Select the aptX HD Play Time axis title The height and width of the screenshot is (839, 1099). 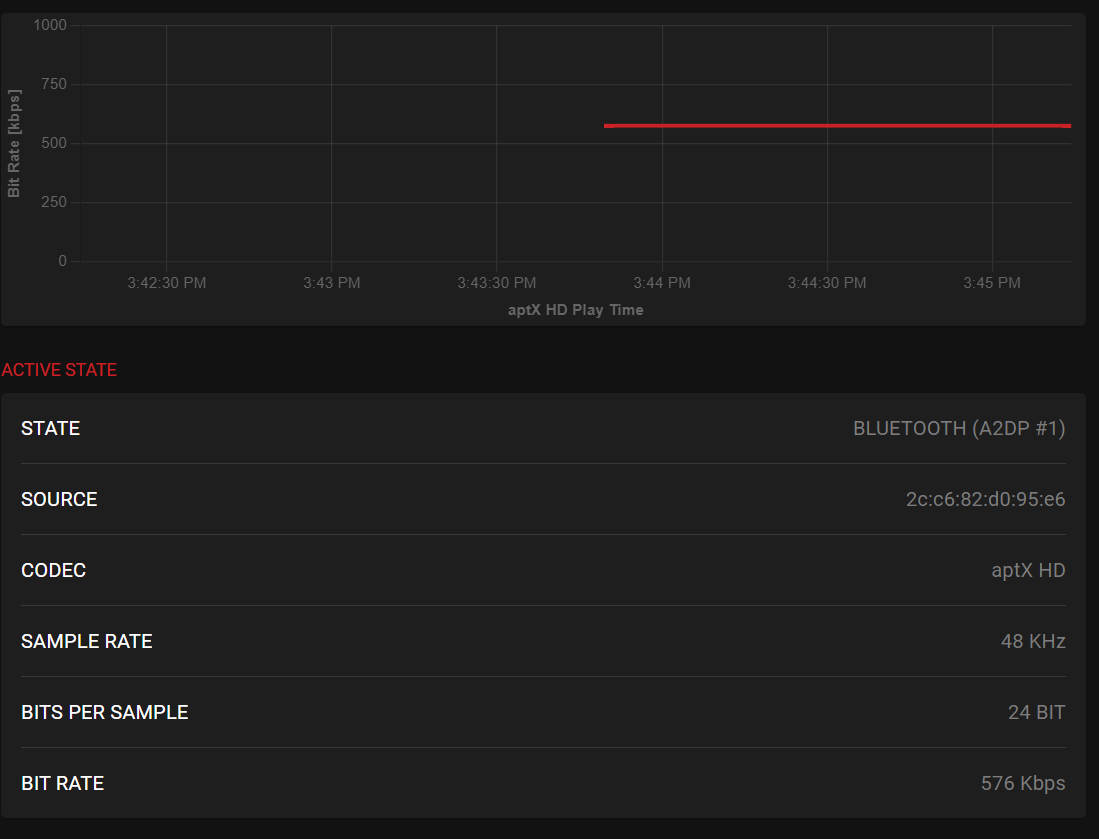point(575,310)
